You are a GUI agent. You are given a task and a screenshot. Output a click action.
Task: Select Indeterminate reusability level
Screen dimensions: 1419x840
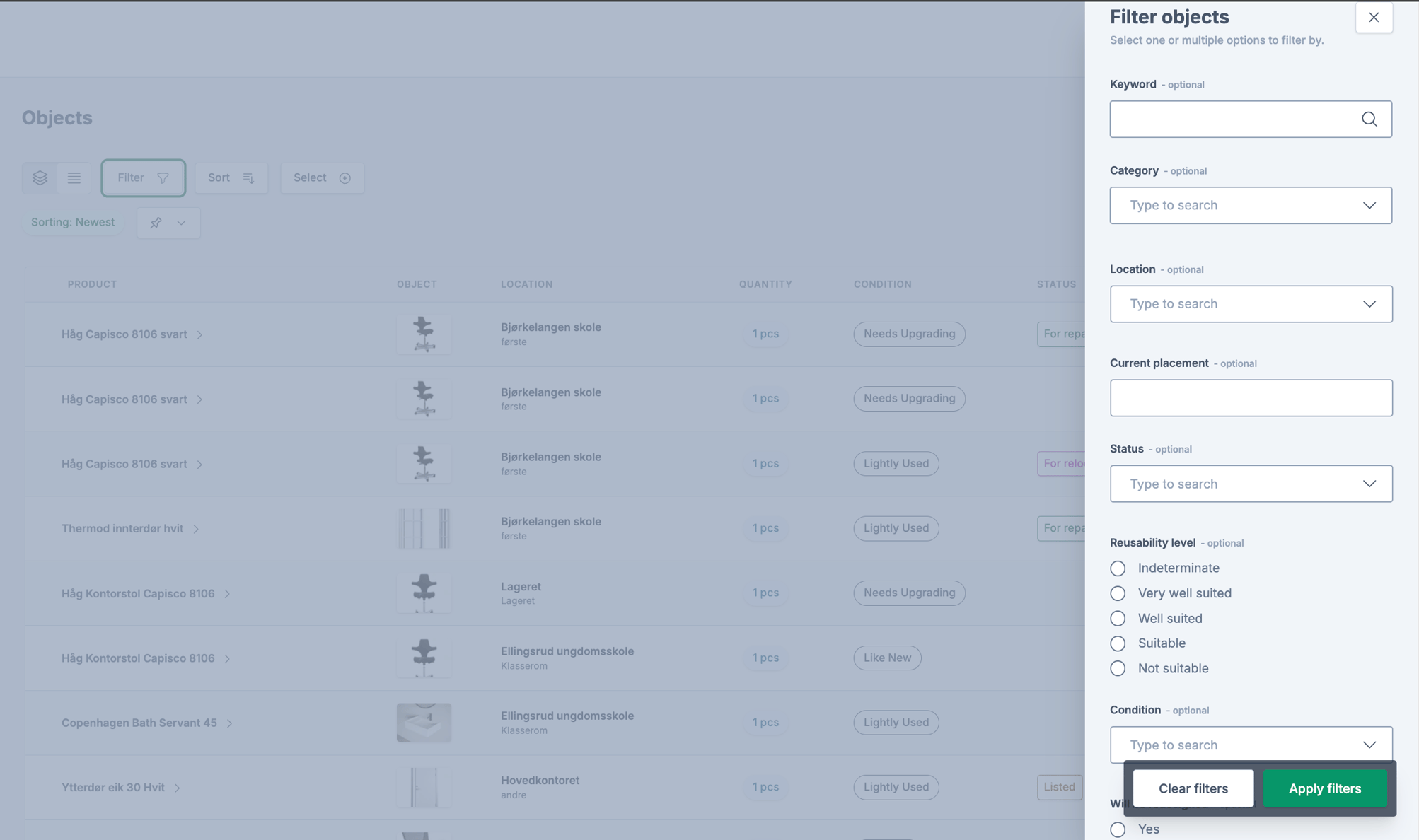(1118, 568)
